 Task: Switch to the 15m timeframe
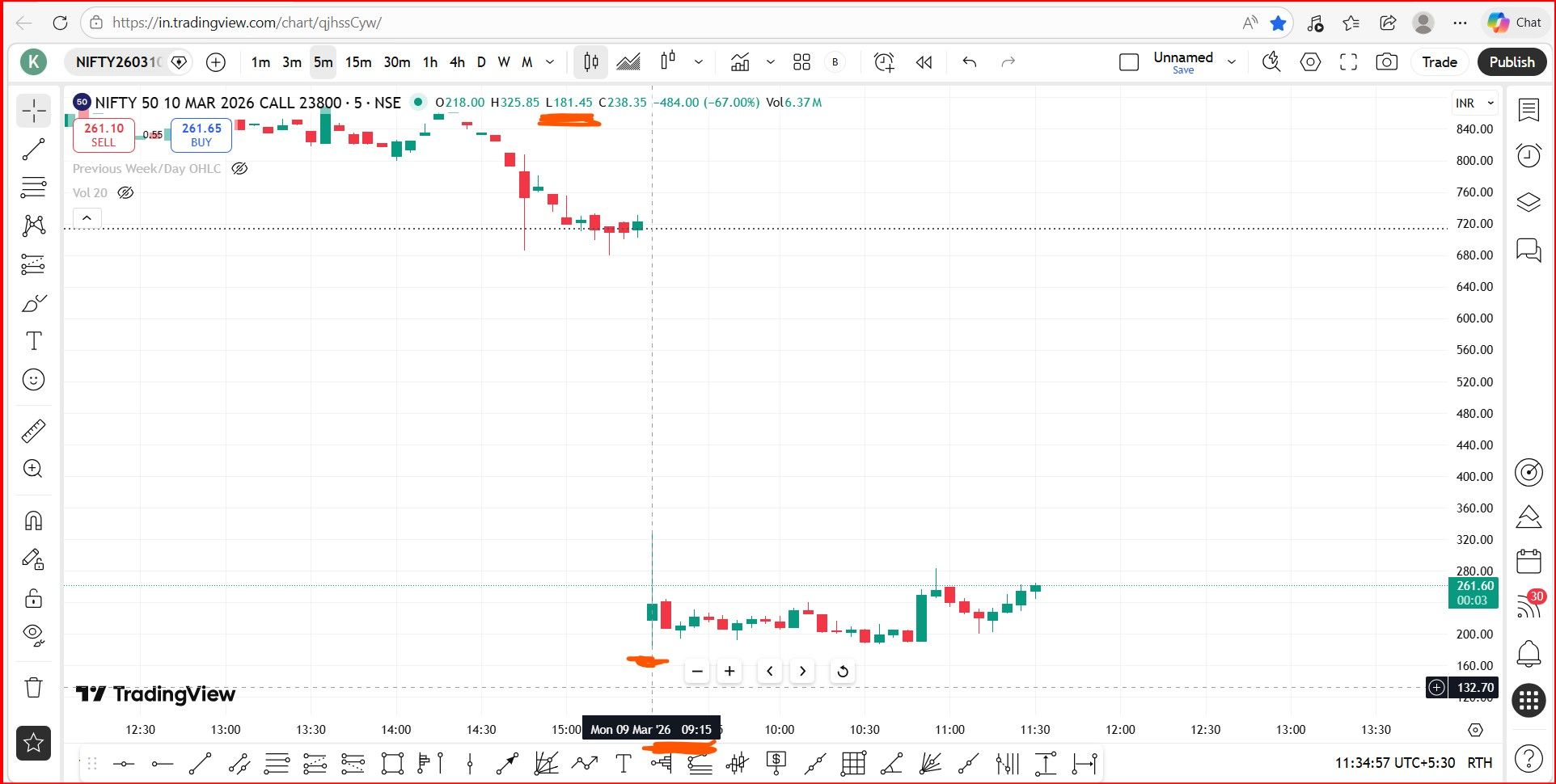pos(358,62)
